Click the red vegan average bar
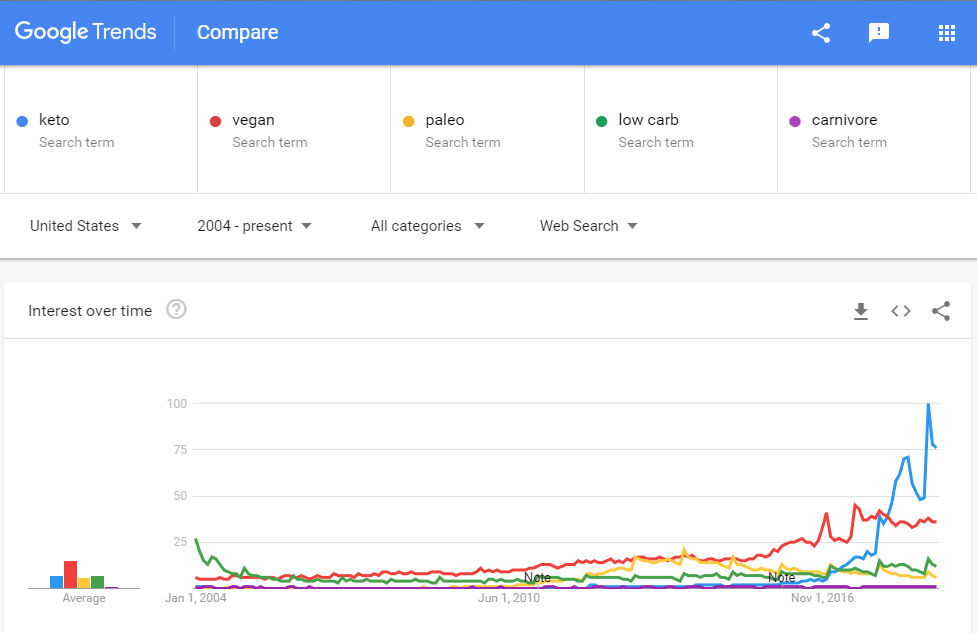Screen dimensions: 977x633 coord(70,575)
